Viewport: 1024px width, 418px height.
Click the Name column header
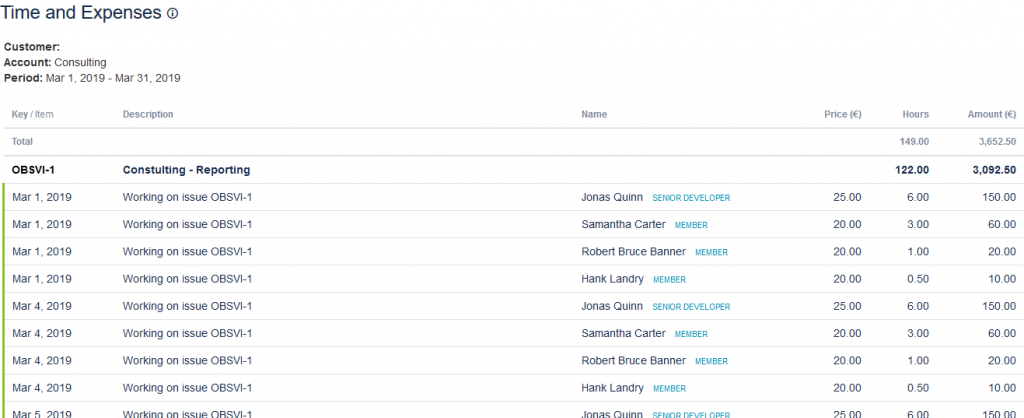pos(594,115)
